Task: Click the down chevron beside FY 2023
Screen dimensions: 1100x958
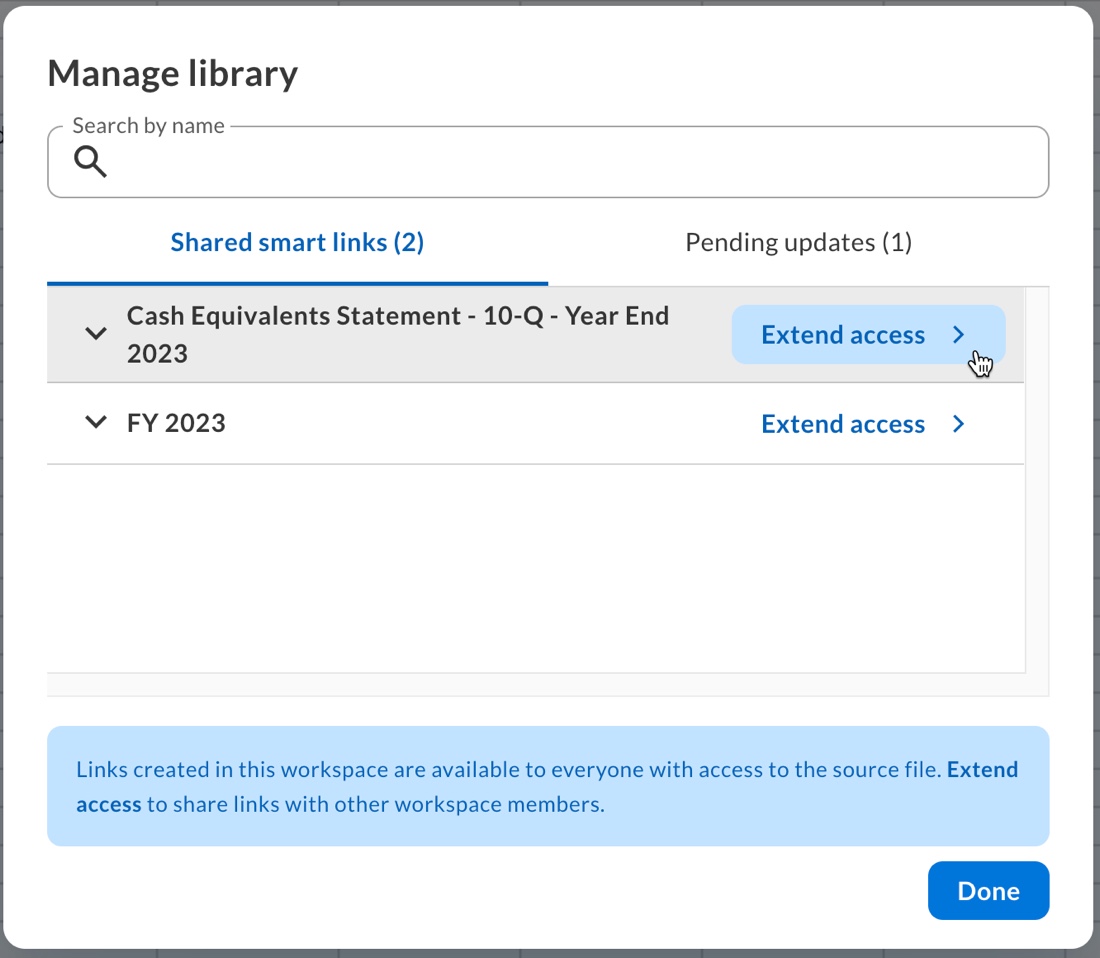Action: pyautogui.click(x=95, y=422)
